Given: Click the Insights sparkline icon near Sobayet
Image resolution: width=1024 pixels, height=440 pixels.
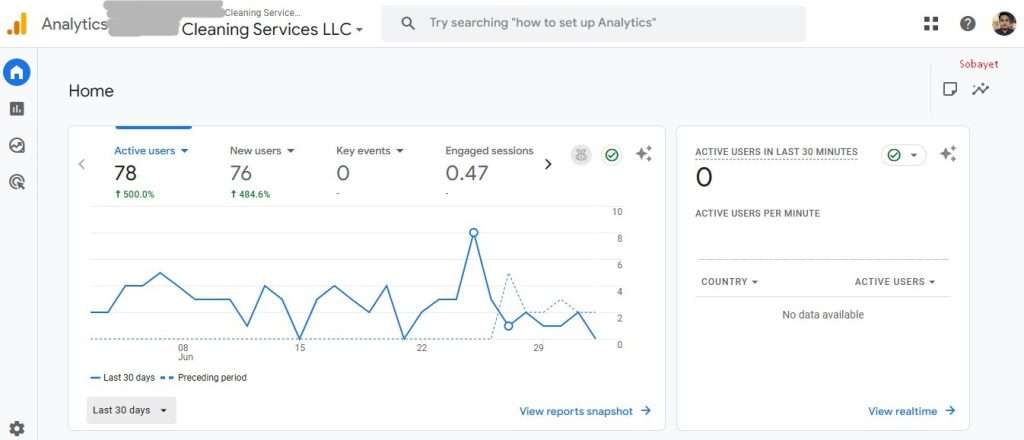Looking at the screenshot, I should pos(981,89).
